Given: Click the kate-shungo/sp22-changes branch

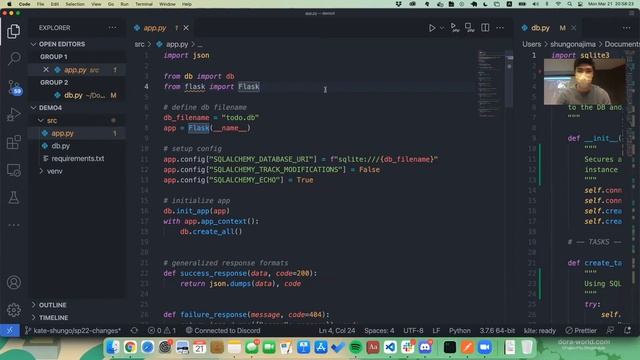Looking at the screenshot, I should point(73,330).
